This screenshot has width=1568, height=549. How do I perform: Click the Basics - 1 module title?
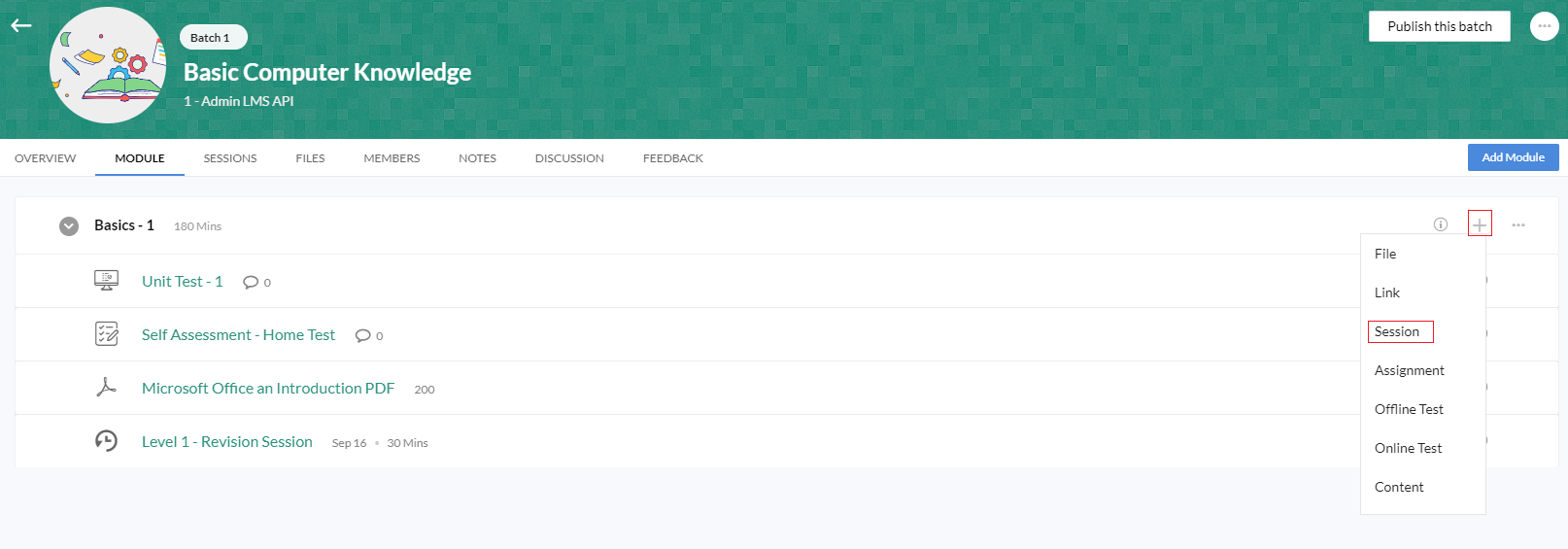point(124,225)
